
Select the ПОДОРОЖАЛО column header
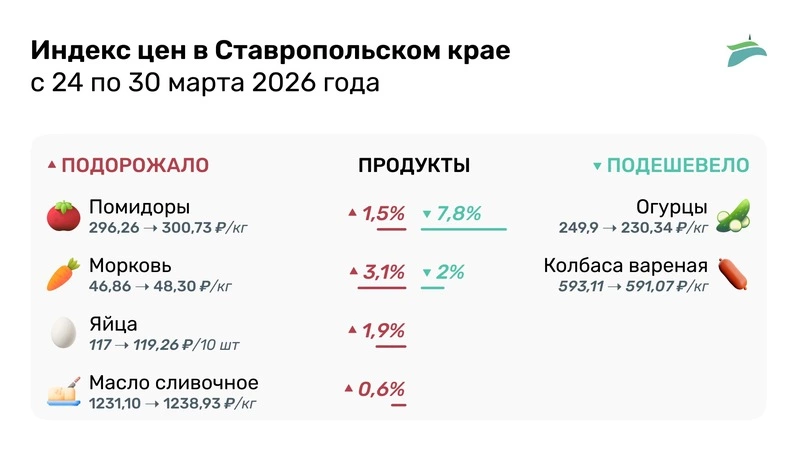click(x=135, y=165)
